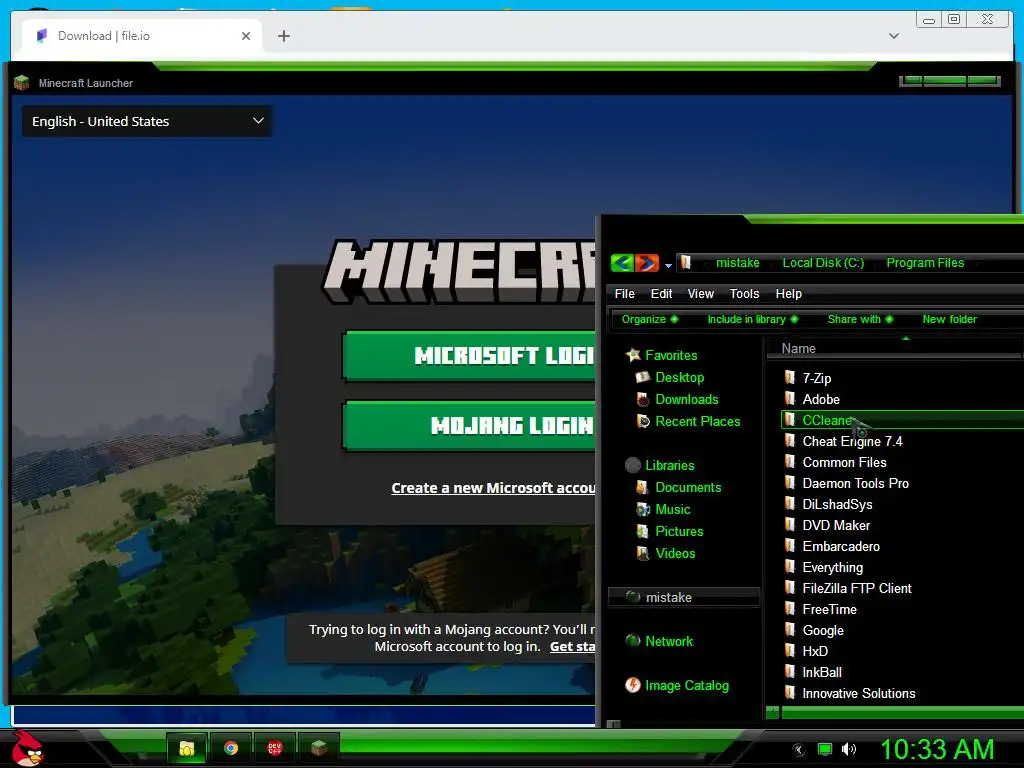Select the CCleaner folder
Image resolution: width=1024 pixels, height=768 pixels.
903,420
